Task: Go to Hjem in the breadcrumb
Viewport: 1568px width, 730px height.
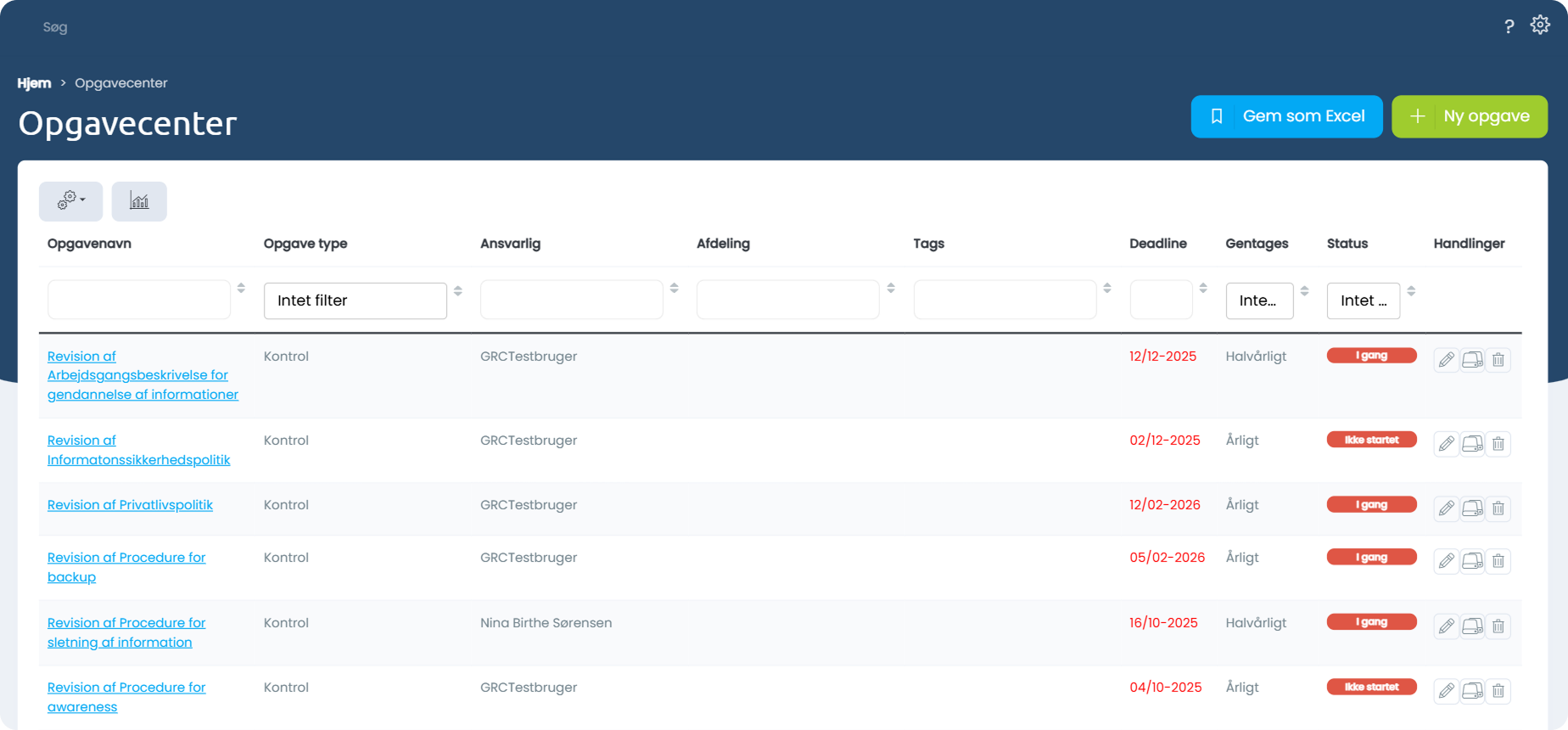Action: pos(34,83)
